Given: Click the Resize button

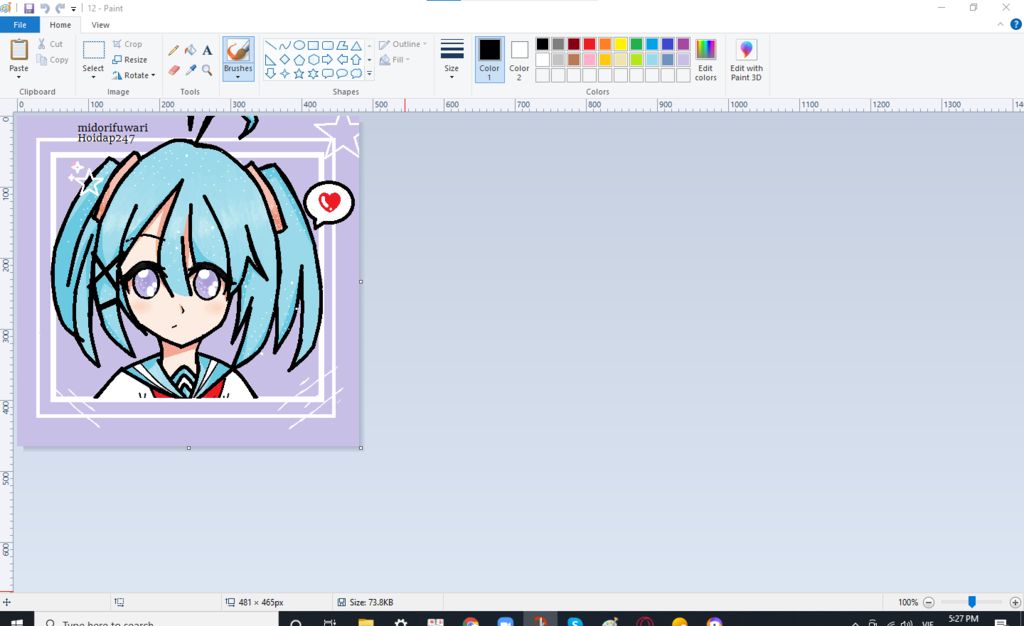Looking at the screenshot, I should (130, 59).
